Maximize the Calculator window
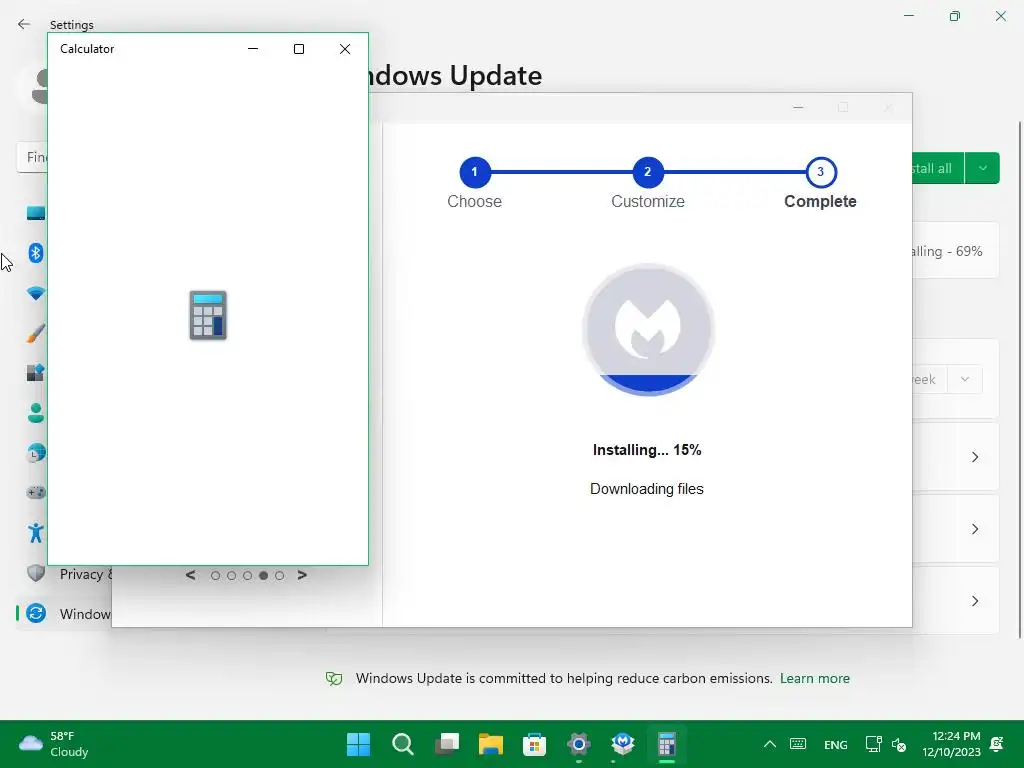 click(299, 49)
